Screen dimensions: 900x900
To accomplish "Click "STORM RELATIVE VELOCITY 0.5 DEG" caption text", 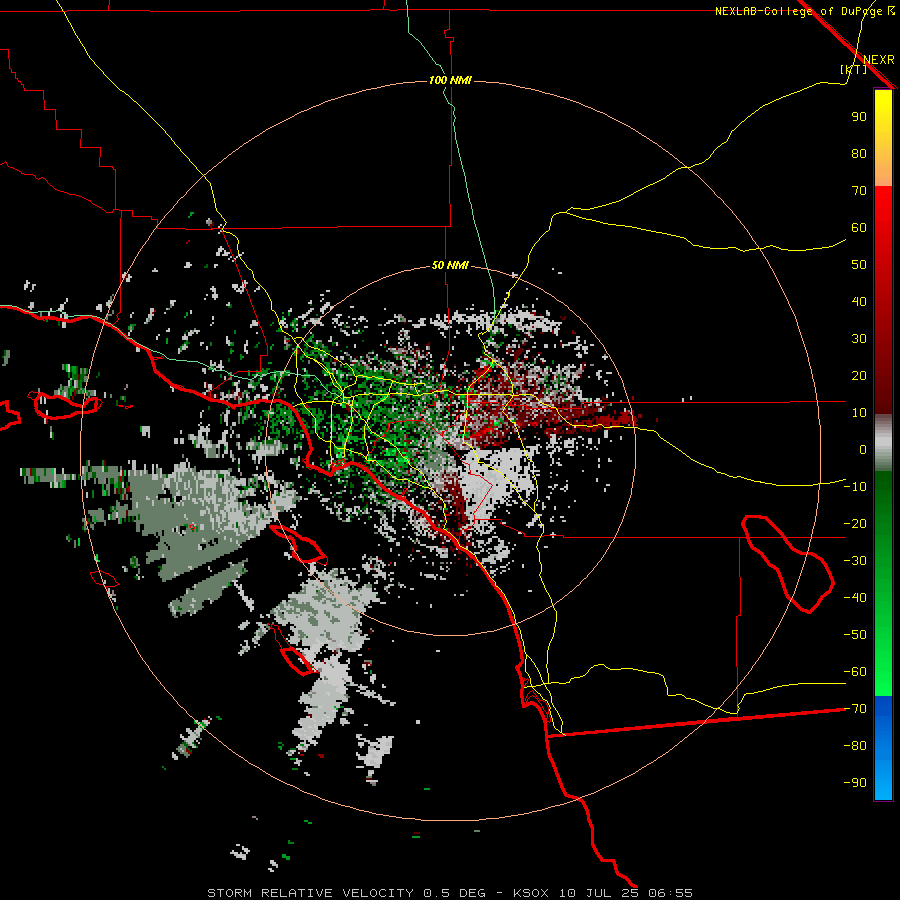I will (x=346, y=893).
